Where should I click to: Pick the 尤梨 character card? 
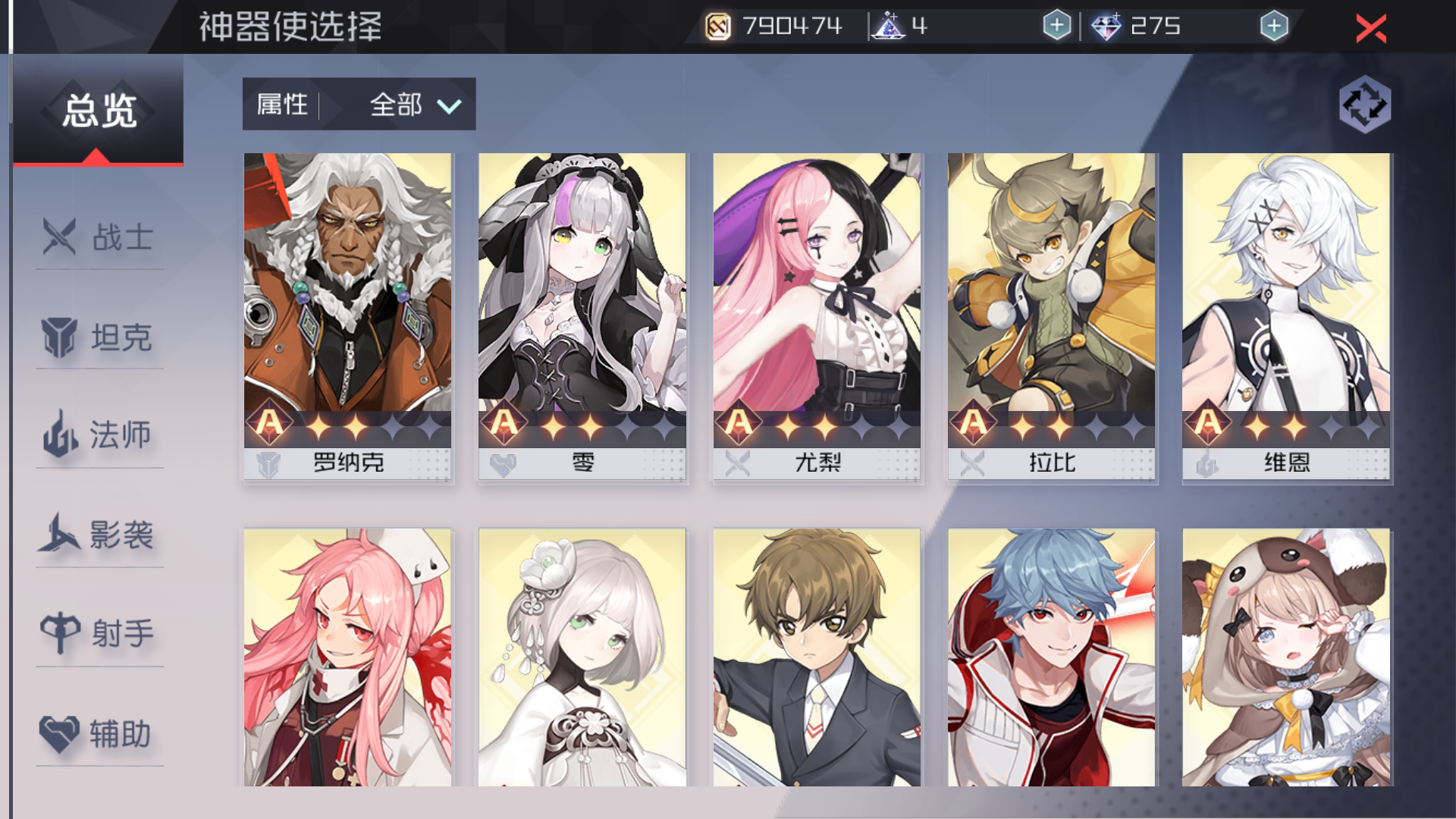point(817,317)
